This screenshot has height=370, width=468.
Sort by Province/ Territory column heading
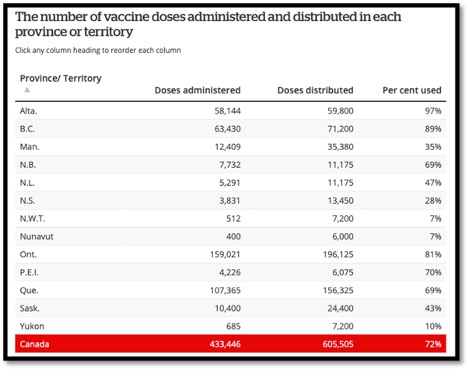click(61, 78)
